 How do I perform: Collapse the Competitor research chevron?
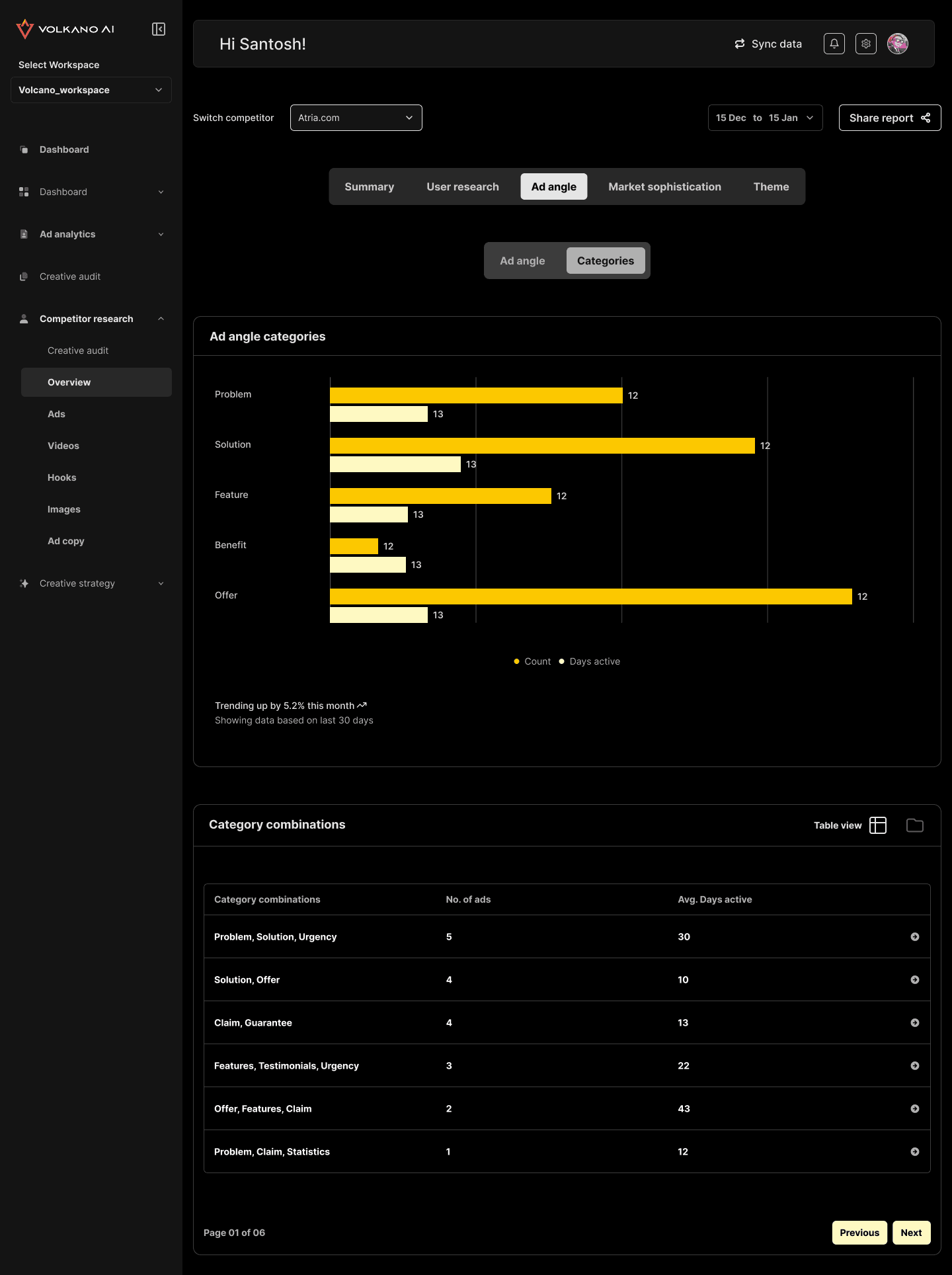pos(161,319)
